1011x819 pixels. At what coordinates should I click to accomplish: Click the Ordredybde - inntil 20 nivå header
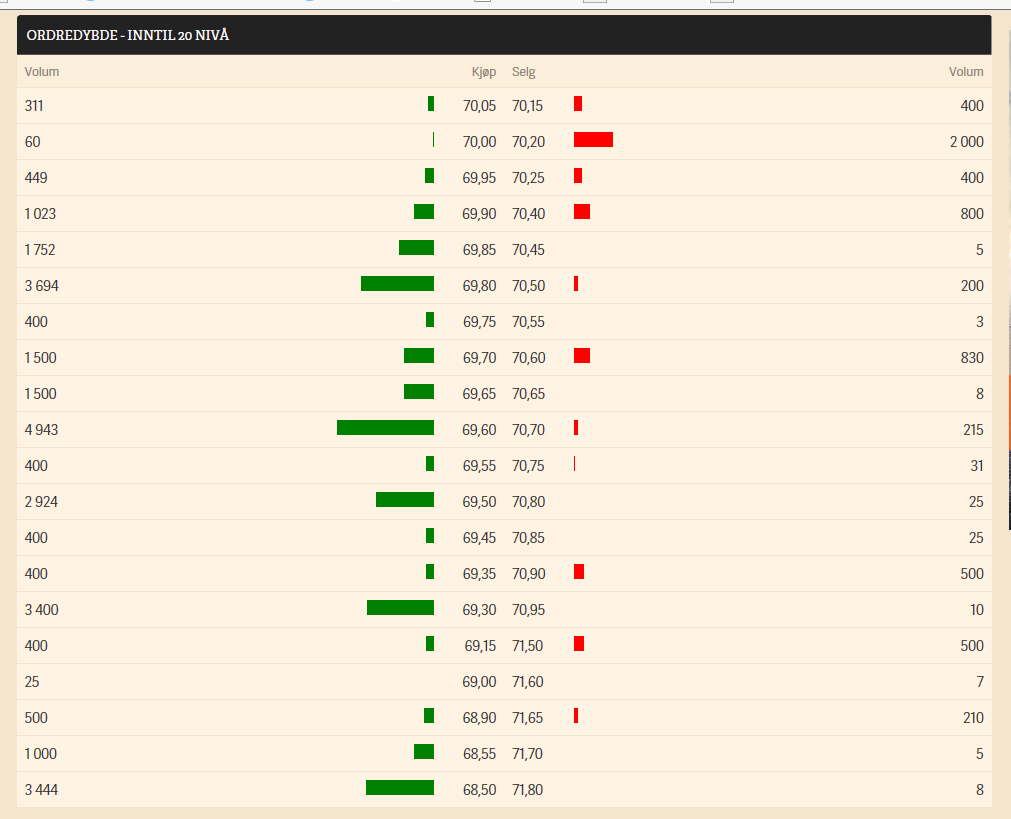click(127, 36)
